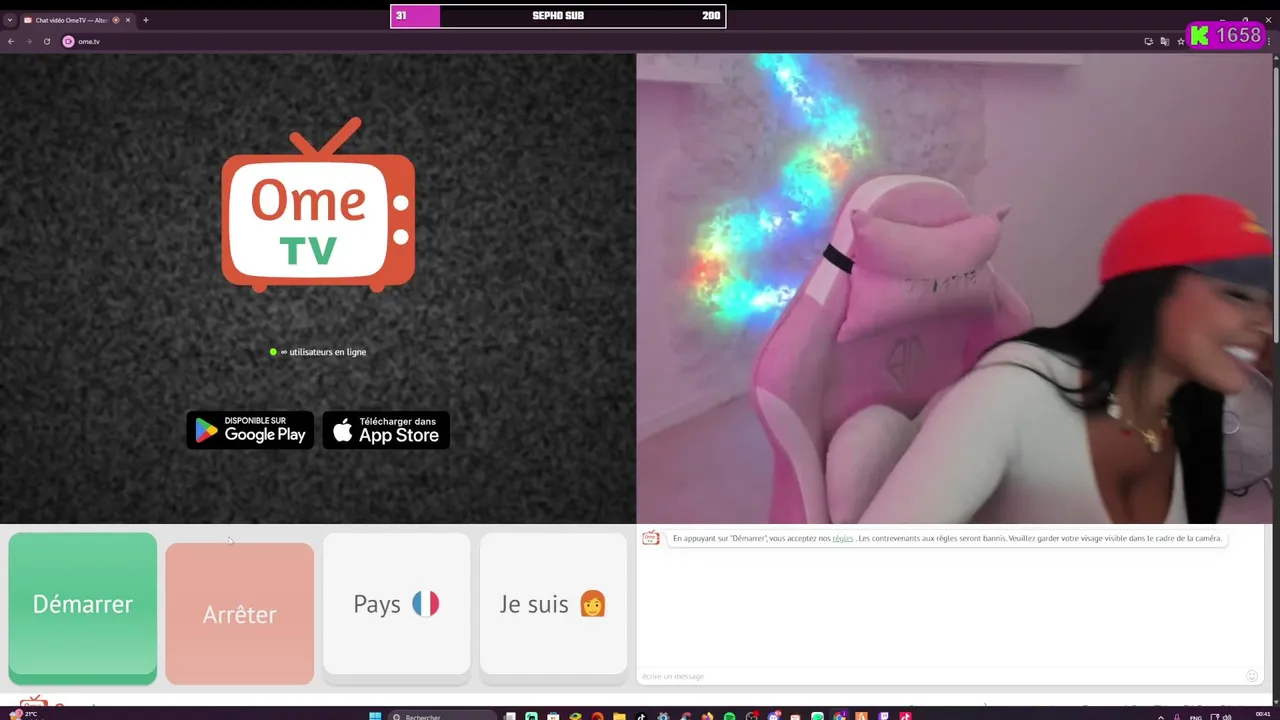
Task: Open the tab search dropdown
Action: [10, 20]
